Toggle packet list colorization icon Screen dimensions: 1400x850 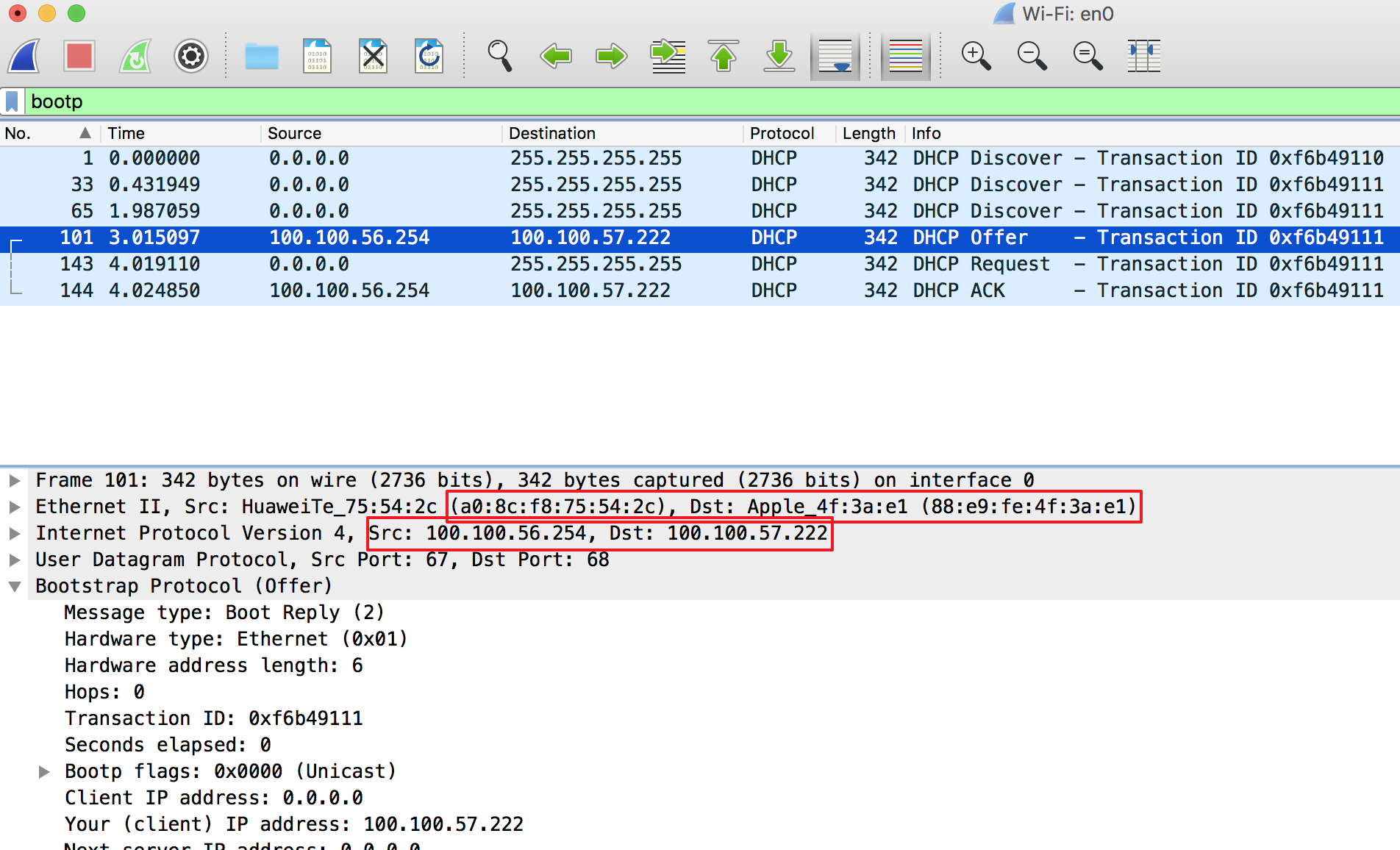pyautogui.click(x=905, y=55)
